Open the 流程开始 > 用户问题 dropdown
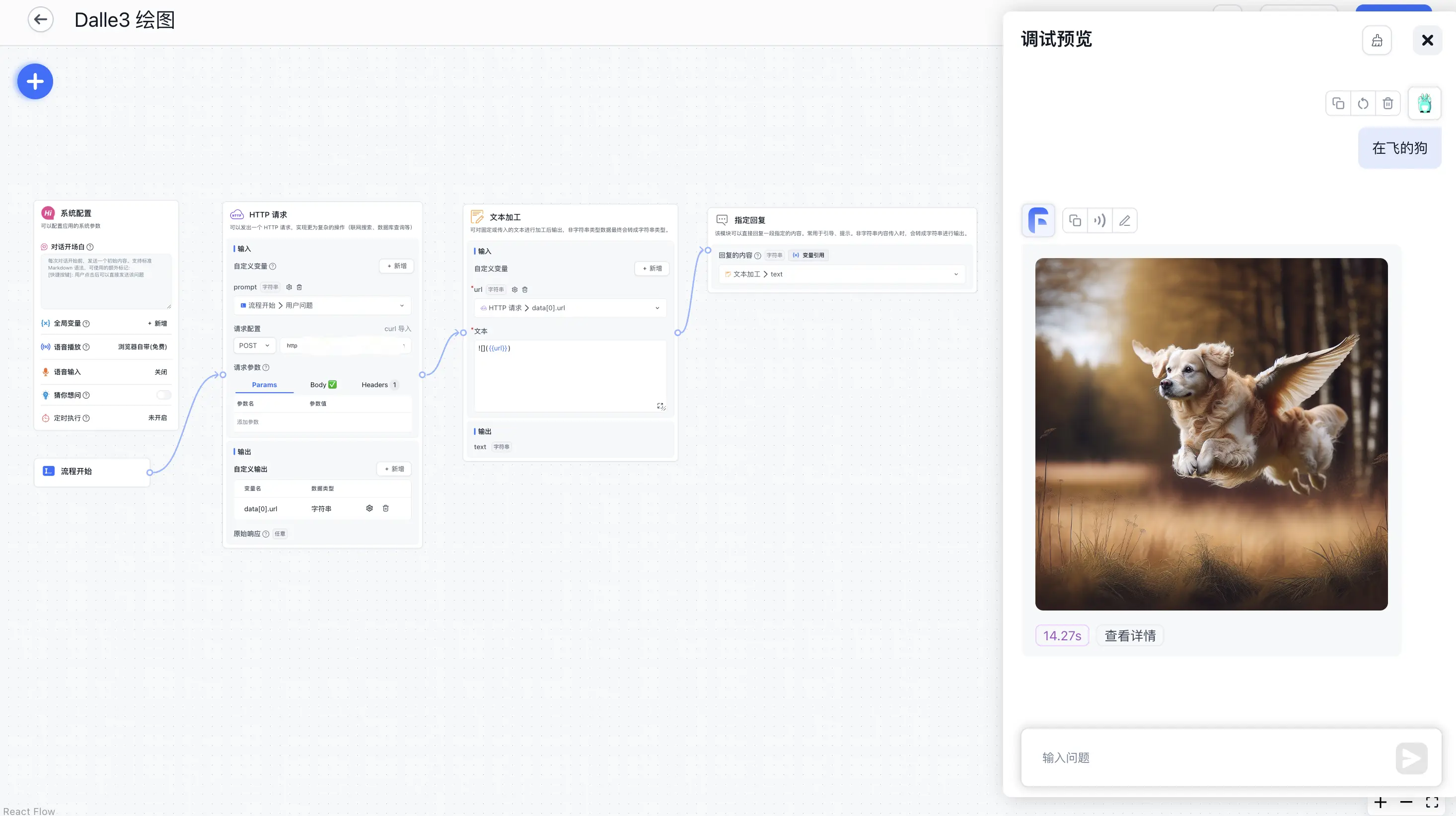Screen dimensions: 1456x816 [322, 305]
